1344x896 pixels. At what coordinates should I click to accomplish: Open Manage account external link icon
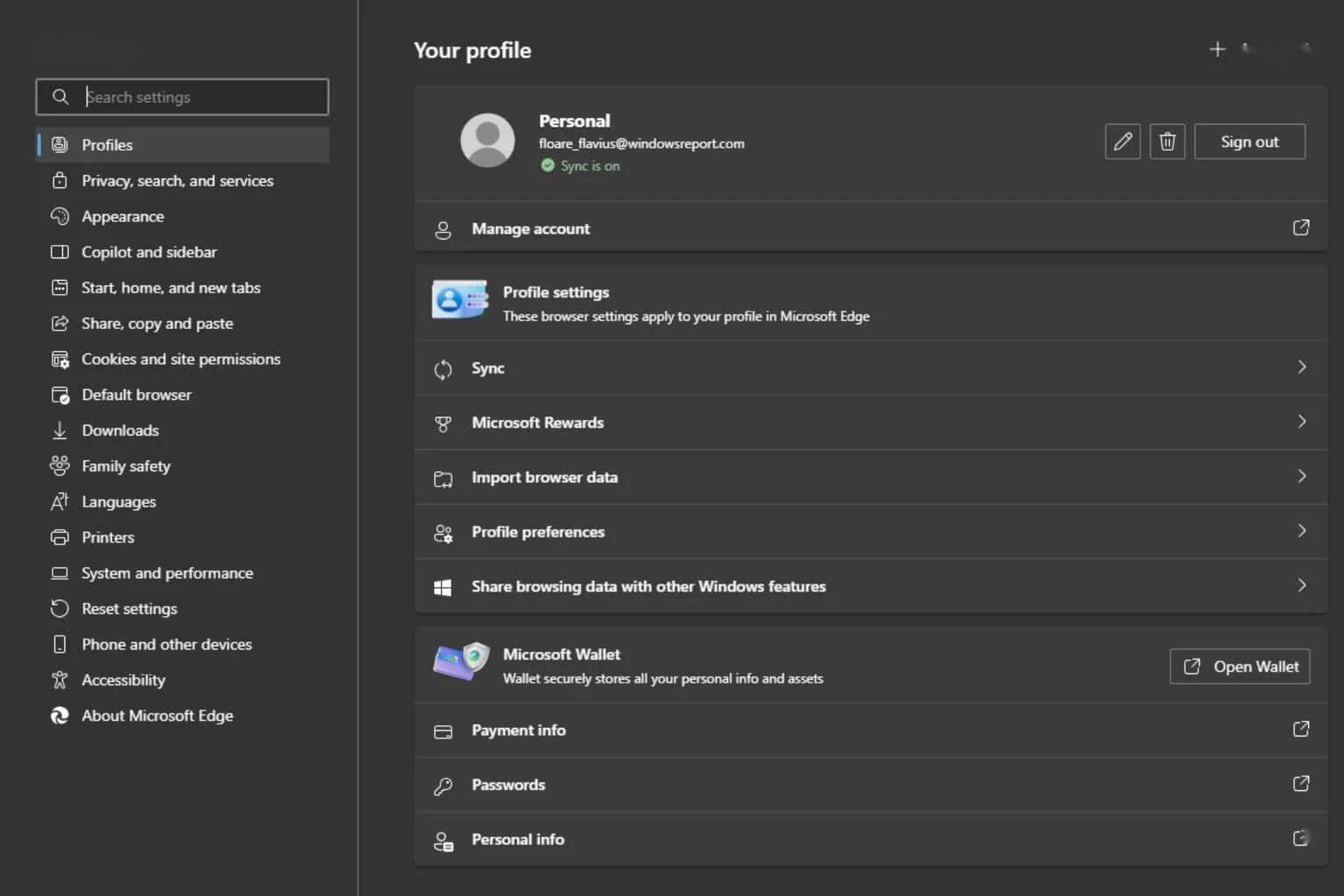tap(1301, 227)
